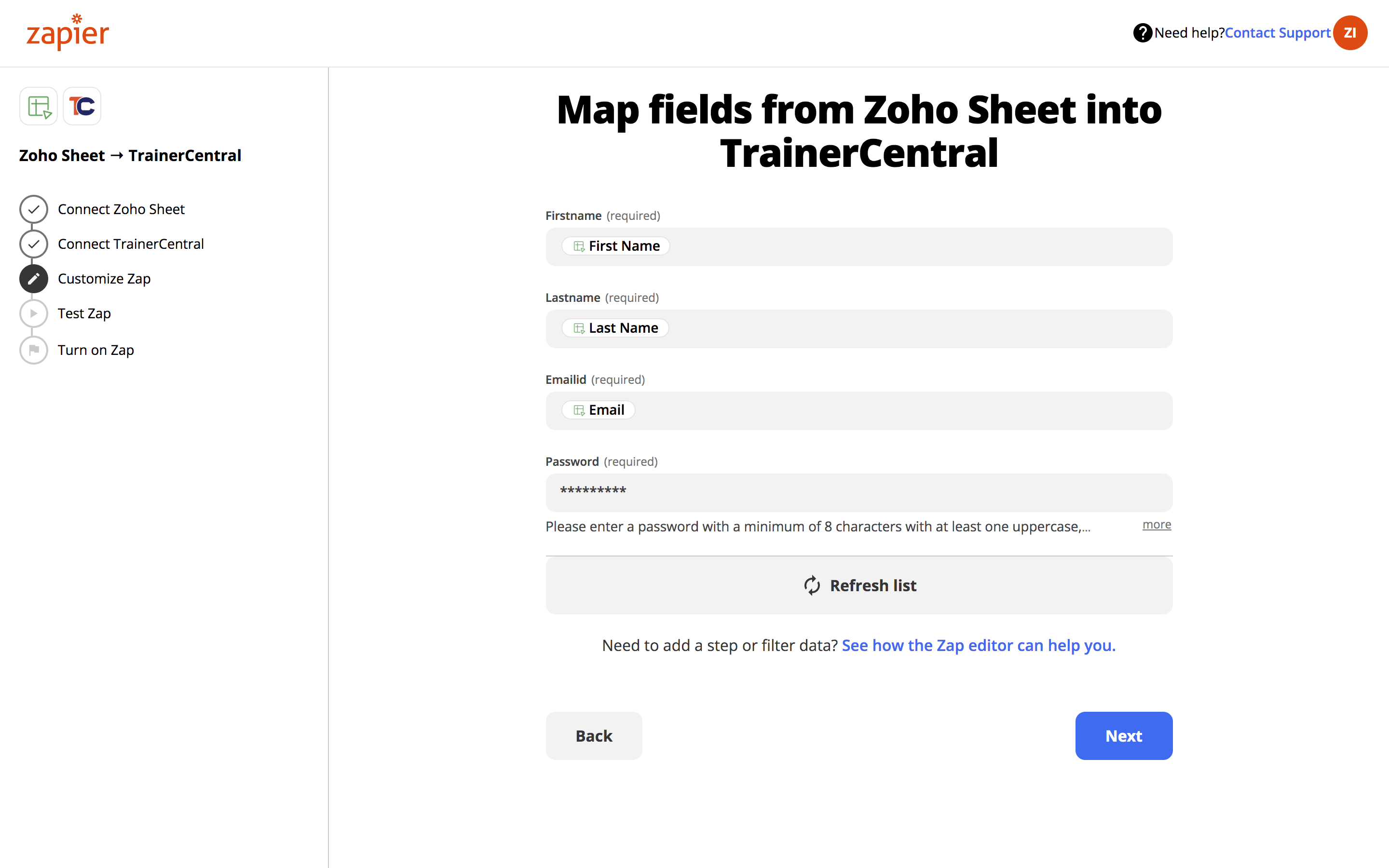Open the Zap editor help link
Screen dimensions: 1389x868
pyautogui.click(x=978, y=646)
